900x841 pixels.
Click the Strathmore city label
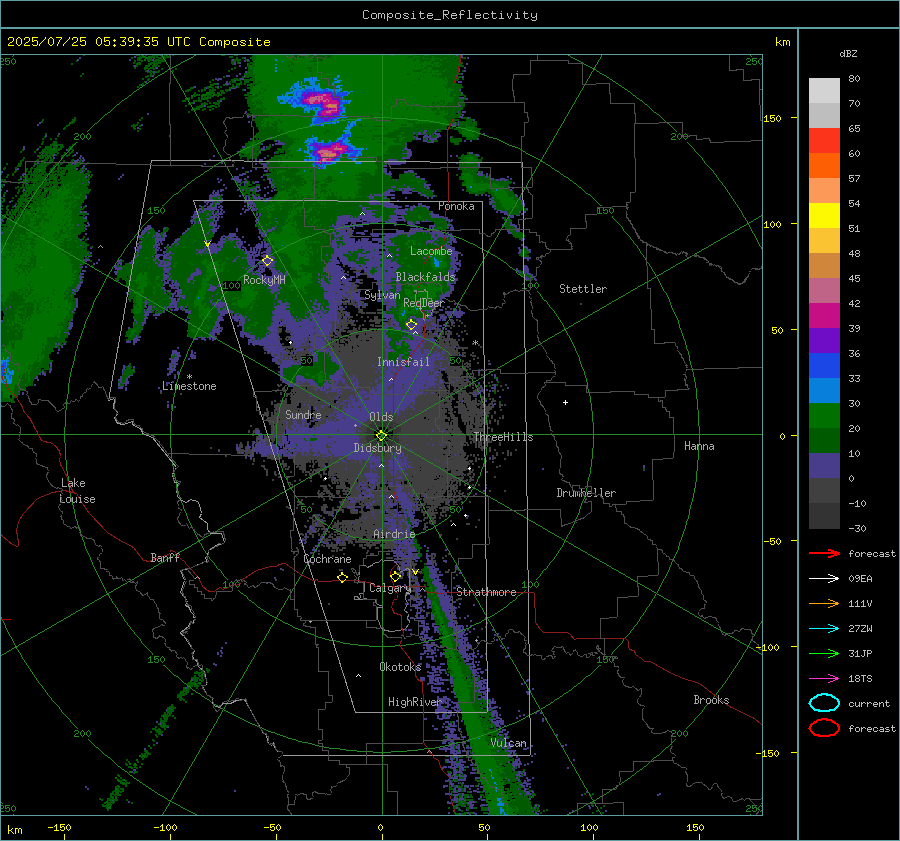point(486,592)
